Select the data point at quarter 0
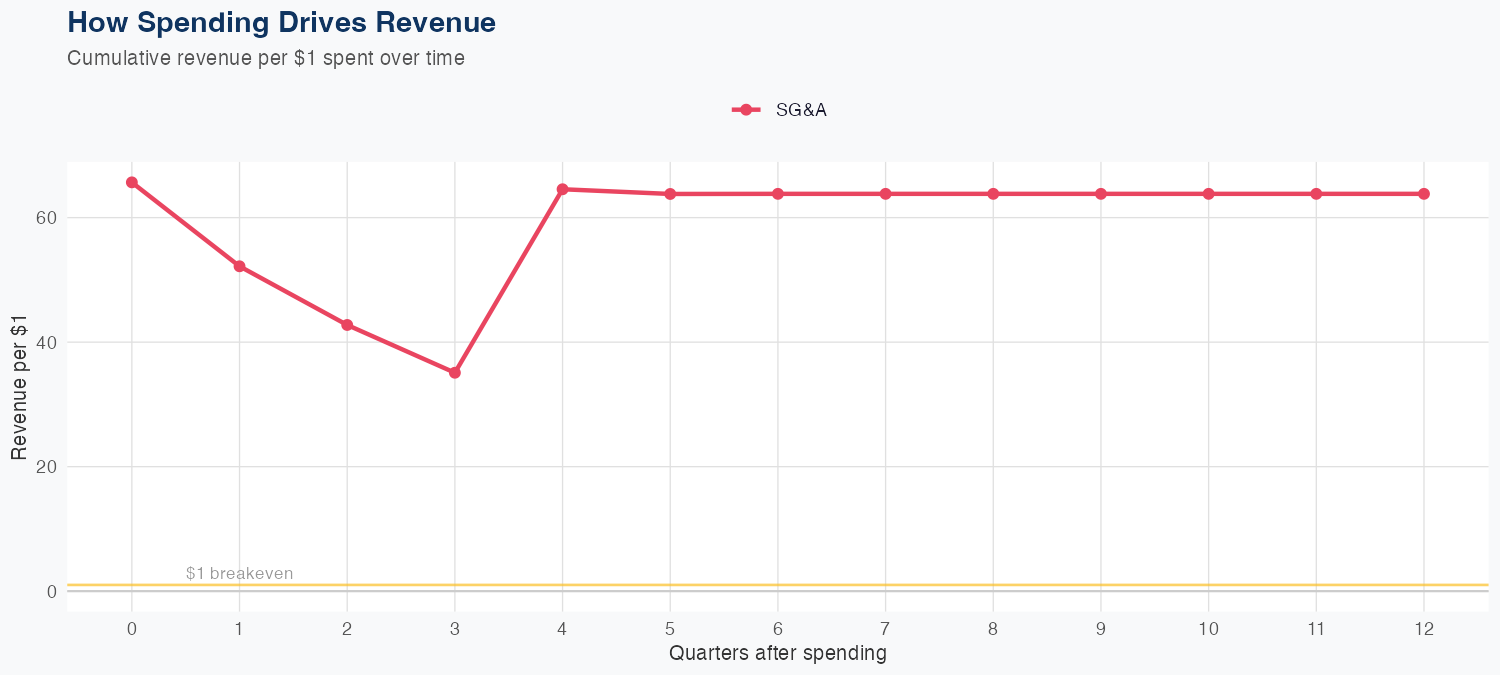 (x=132, y=182)
